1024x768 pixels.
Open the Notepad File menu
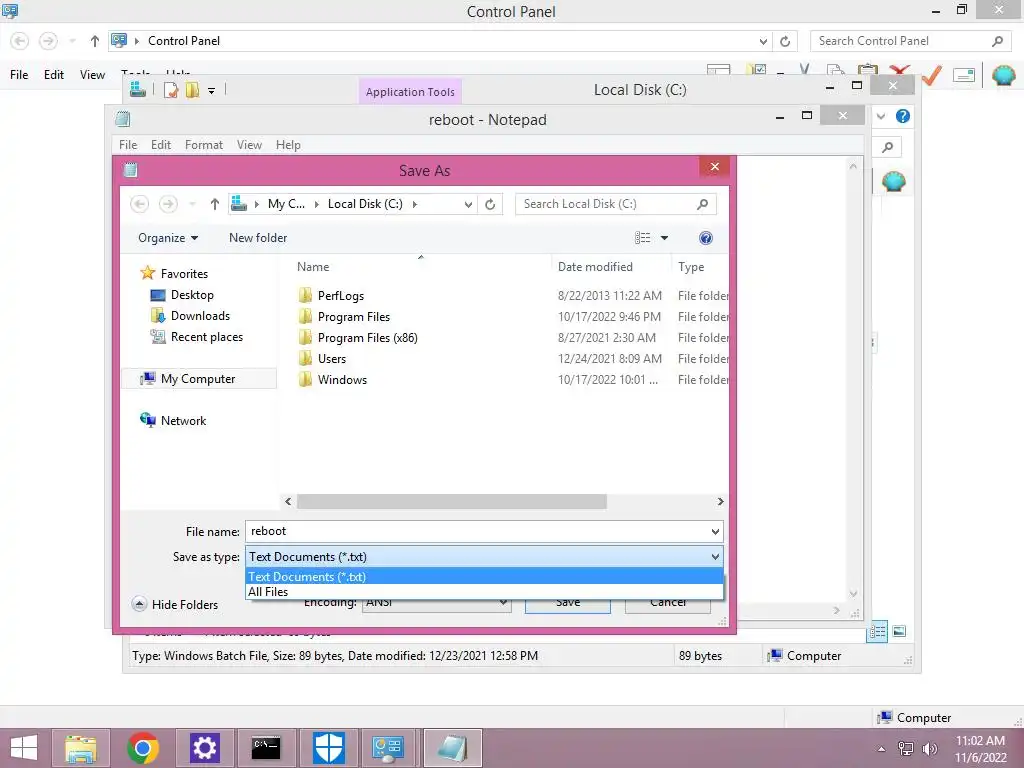click(128, 145)
